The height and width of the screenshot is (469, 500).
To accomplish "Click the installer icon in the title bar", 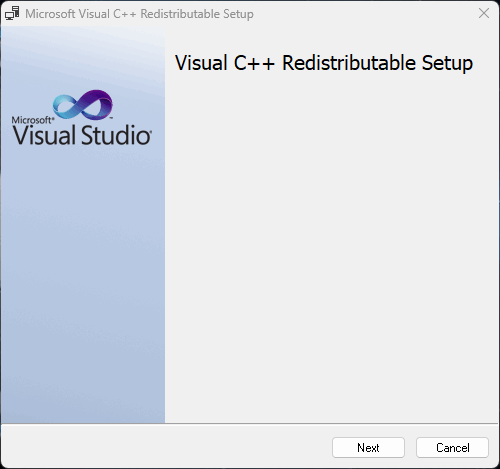I will 12,13.
